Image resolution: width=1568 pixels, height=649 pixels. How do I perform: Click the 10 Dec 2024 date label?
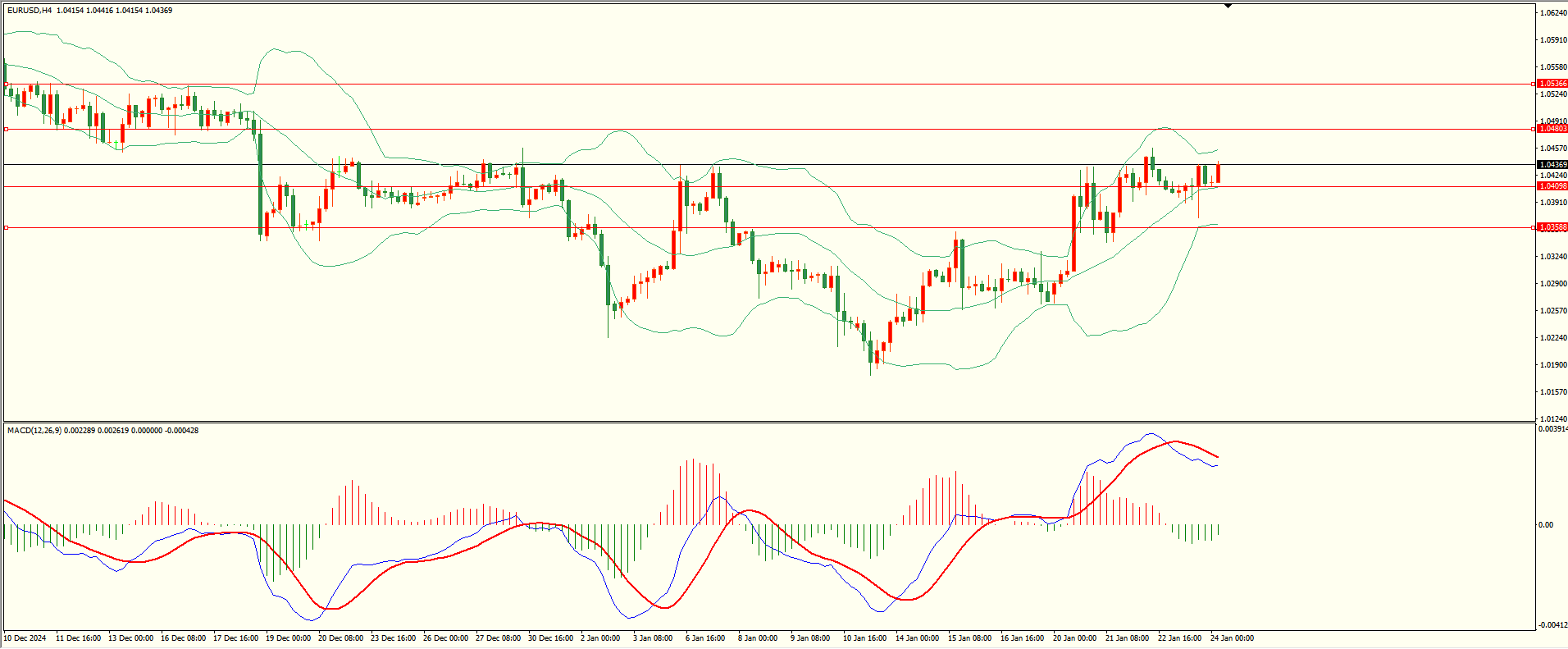26,638
